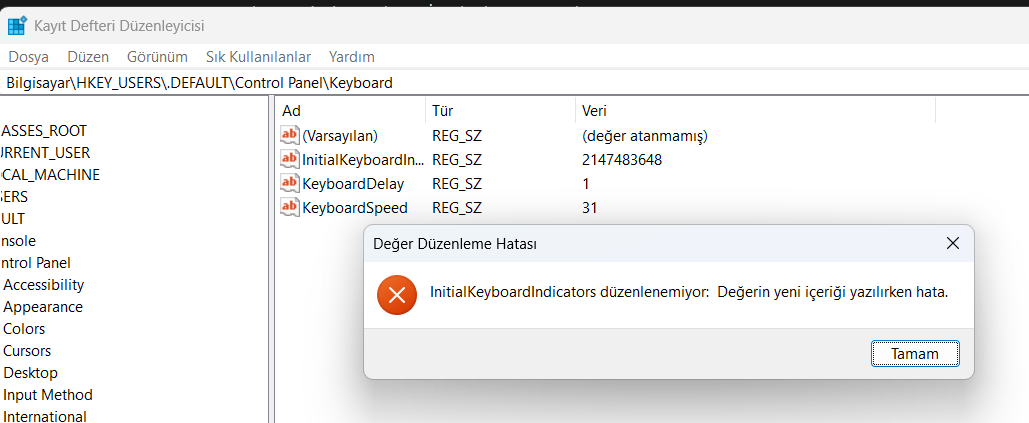
Task: Click the red error icon in dialog
Action: pos(396,295)
